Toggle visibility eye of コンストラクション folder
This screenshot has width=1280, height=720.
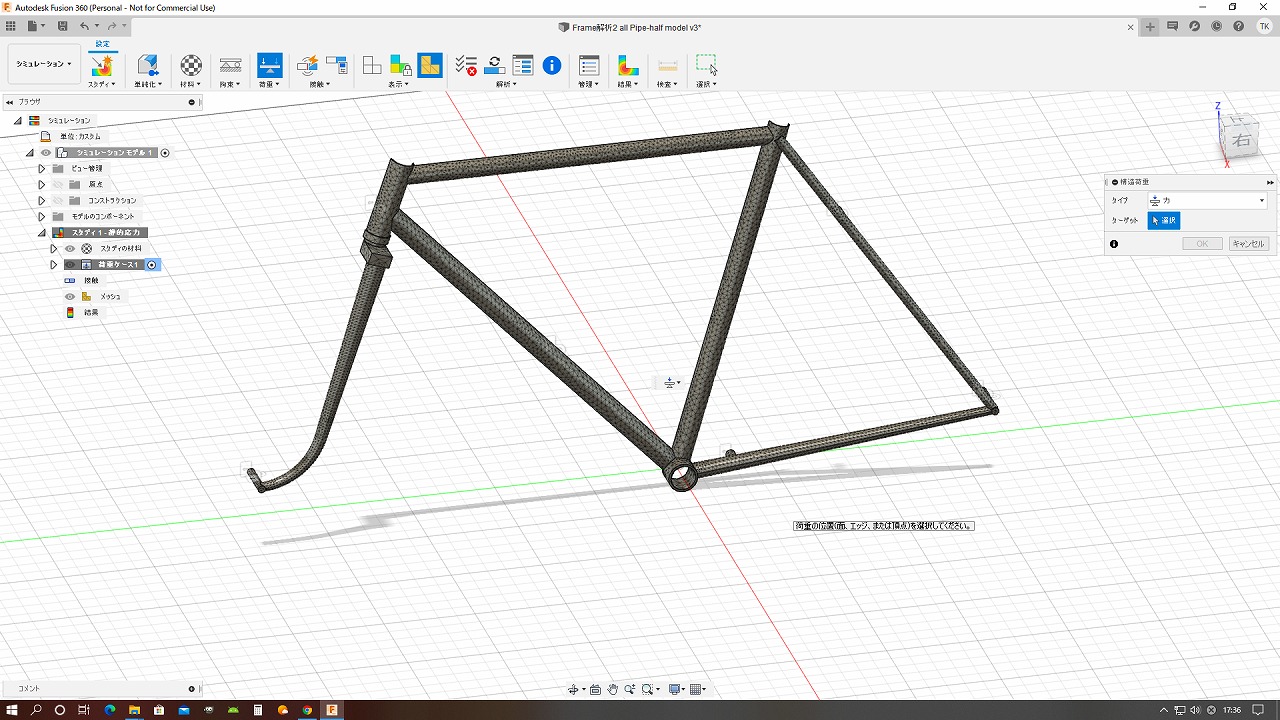tap(58, 201)
